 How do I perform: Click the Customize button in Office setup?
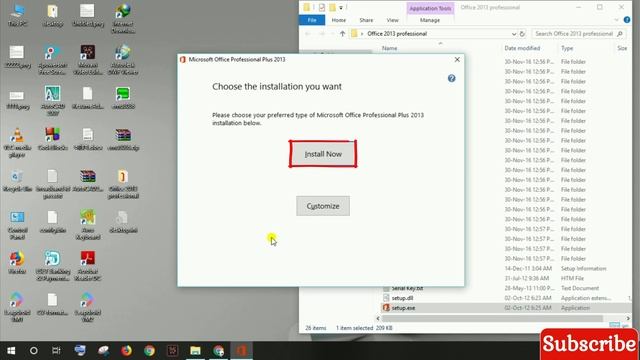(323, 206)
